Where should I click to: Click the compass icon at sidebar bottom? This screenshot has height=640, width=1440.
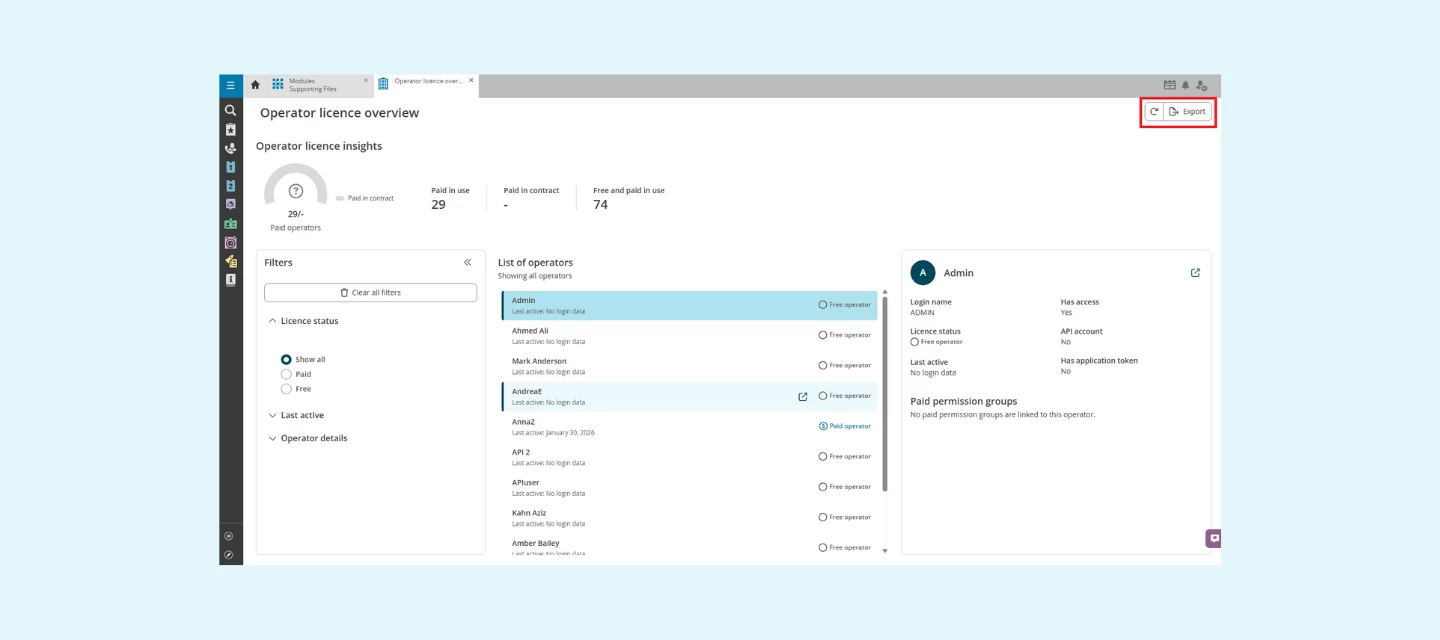click(229, 554)
